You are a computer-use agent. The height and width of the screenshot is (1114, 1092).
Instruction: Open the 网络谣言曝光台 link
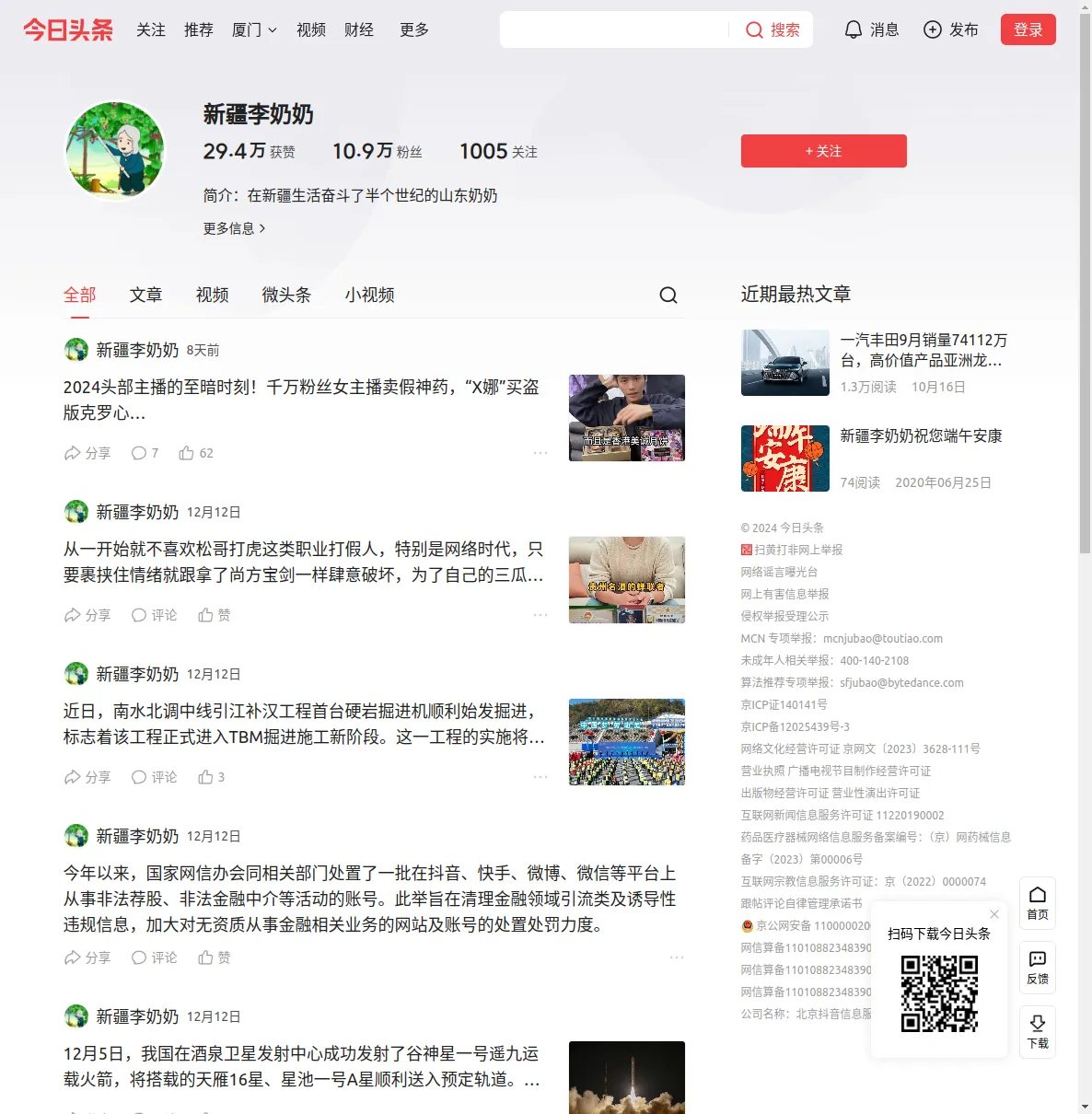[x=779, y=572]
